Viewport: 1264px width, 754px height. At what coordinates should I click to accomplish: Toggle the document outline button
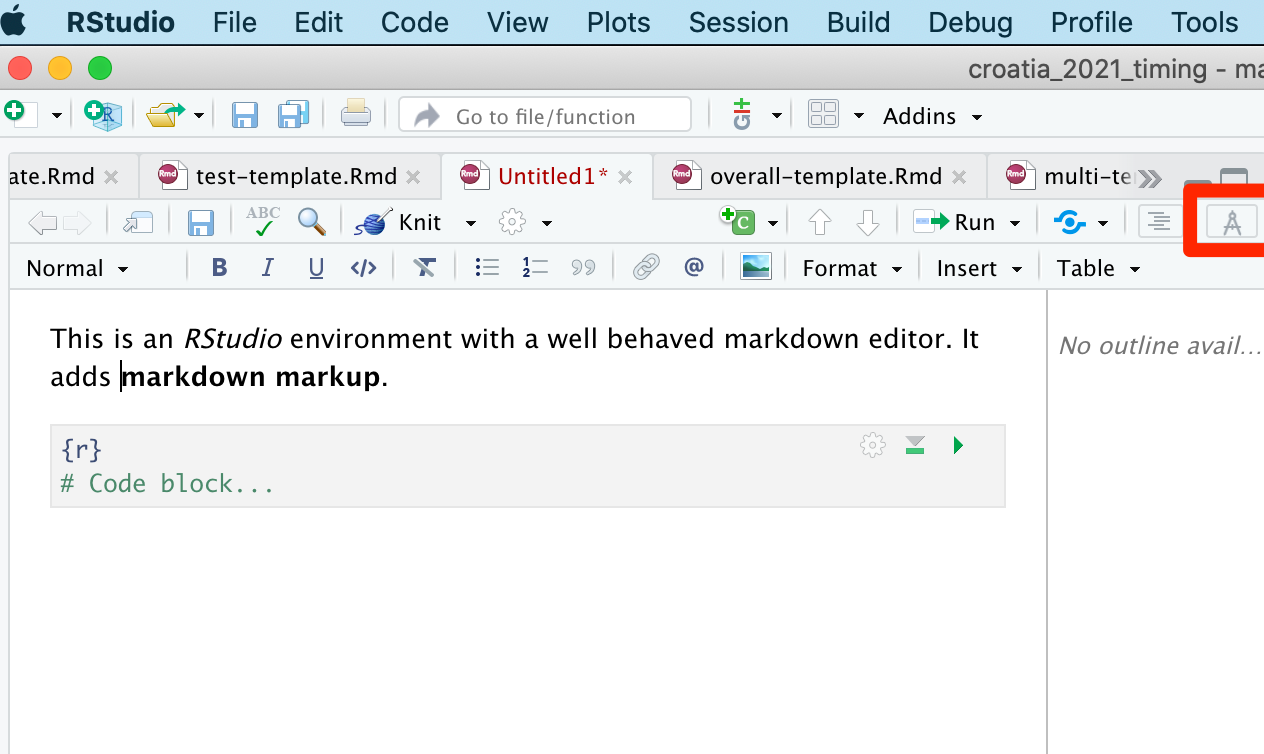1158,222
